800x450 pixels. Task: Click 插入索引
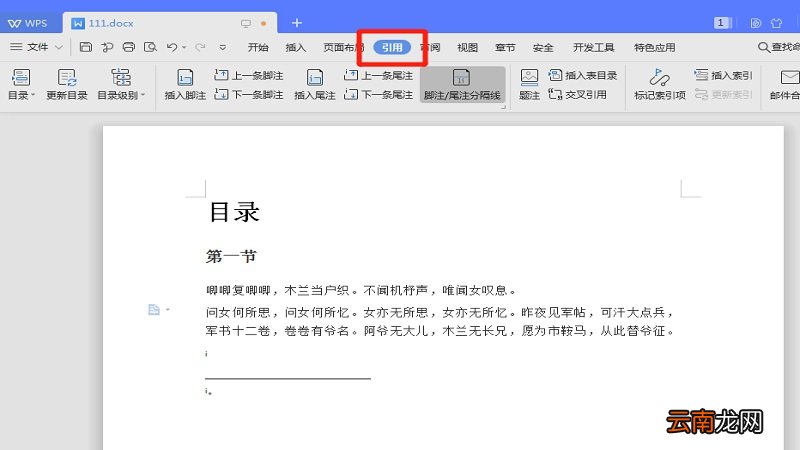click(x=723, y=76)
